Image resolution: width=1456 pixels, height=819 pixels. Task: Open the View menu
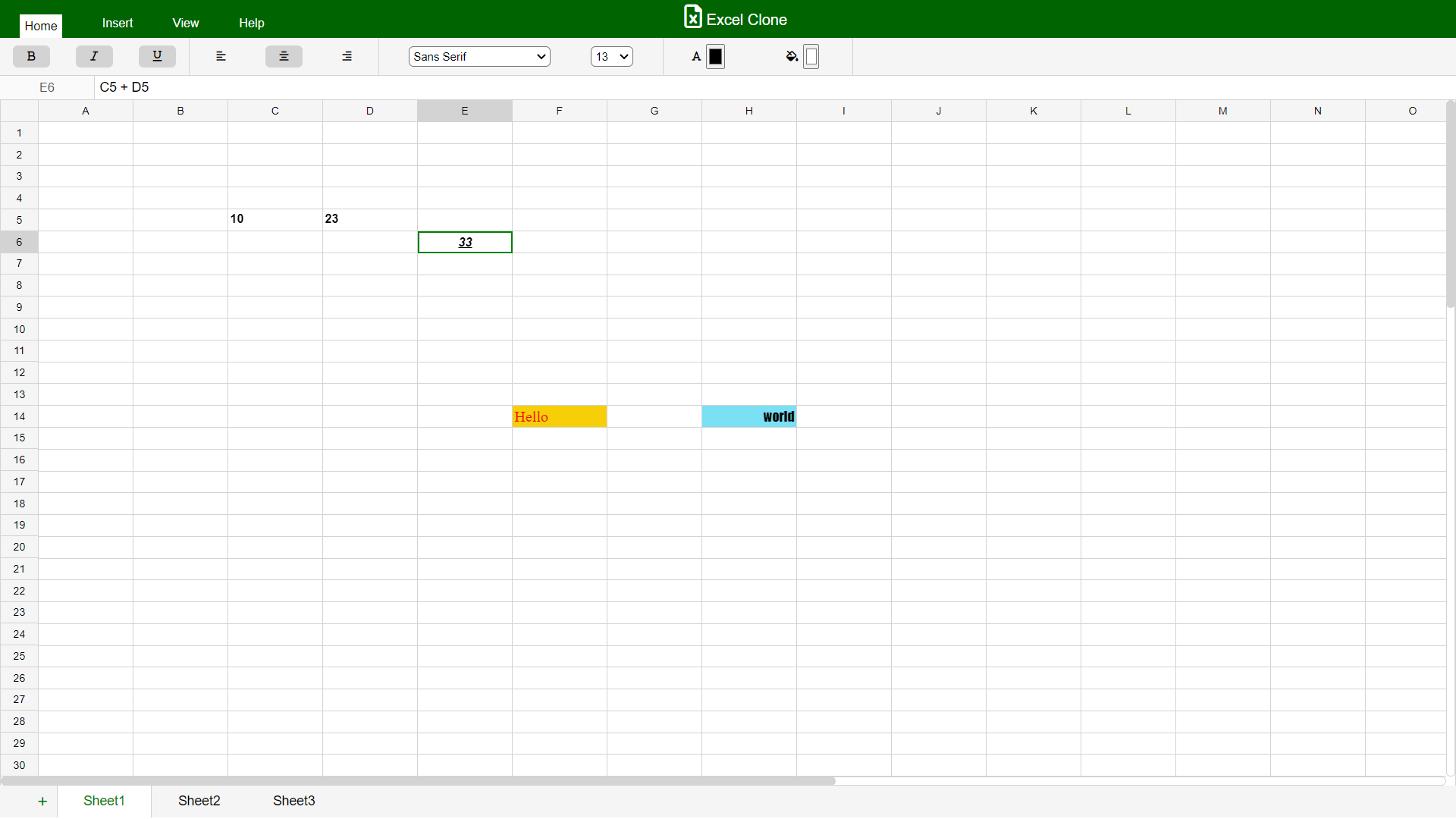click(x=186, y=23)
